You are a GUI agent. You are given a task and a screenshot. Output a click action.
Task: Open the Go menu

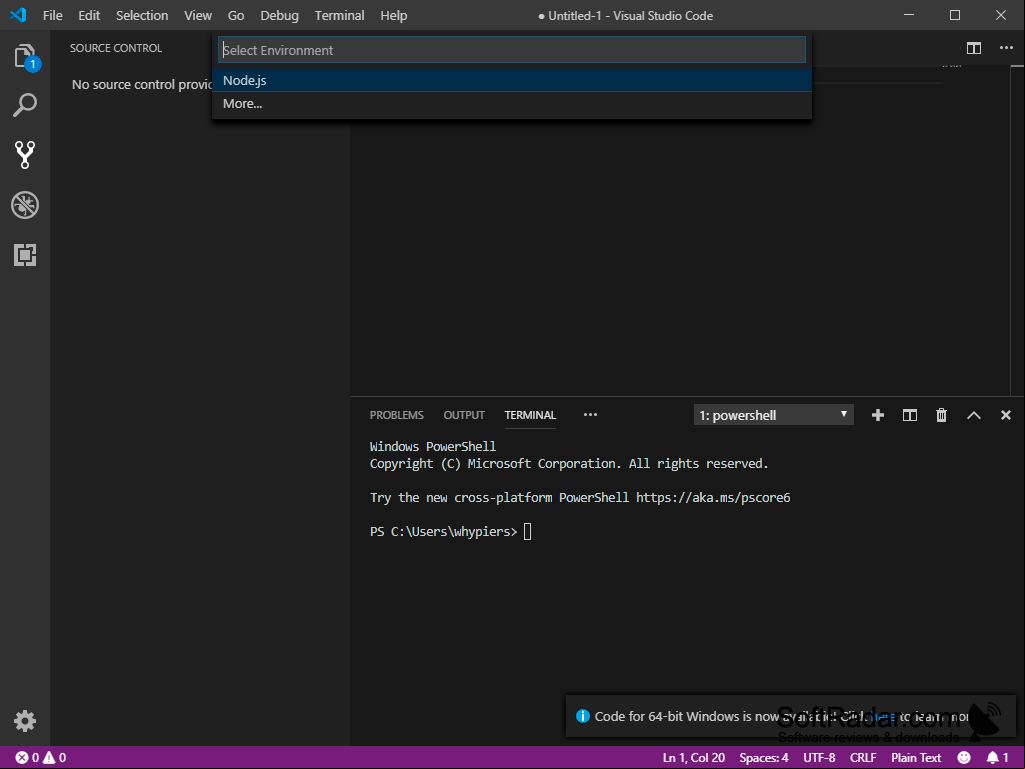click(236, 15)
